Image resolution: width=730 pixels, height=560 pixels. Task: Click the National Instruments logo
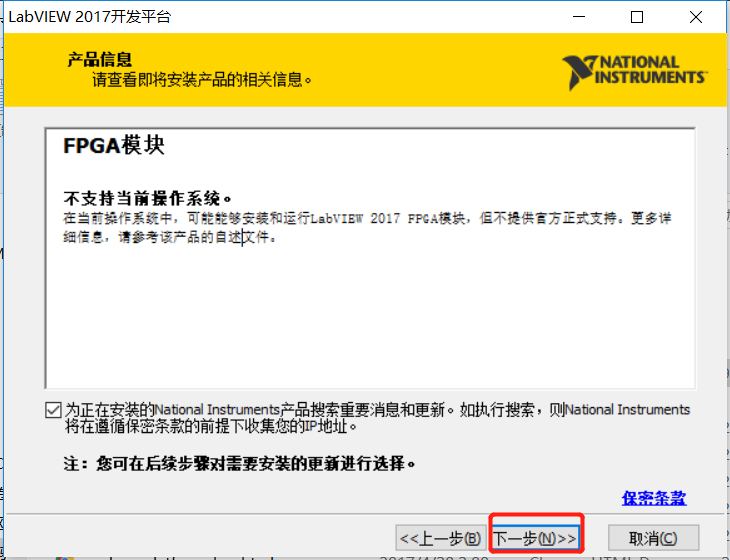(635, 72)
